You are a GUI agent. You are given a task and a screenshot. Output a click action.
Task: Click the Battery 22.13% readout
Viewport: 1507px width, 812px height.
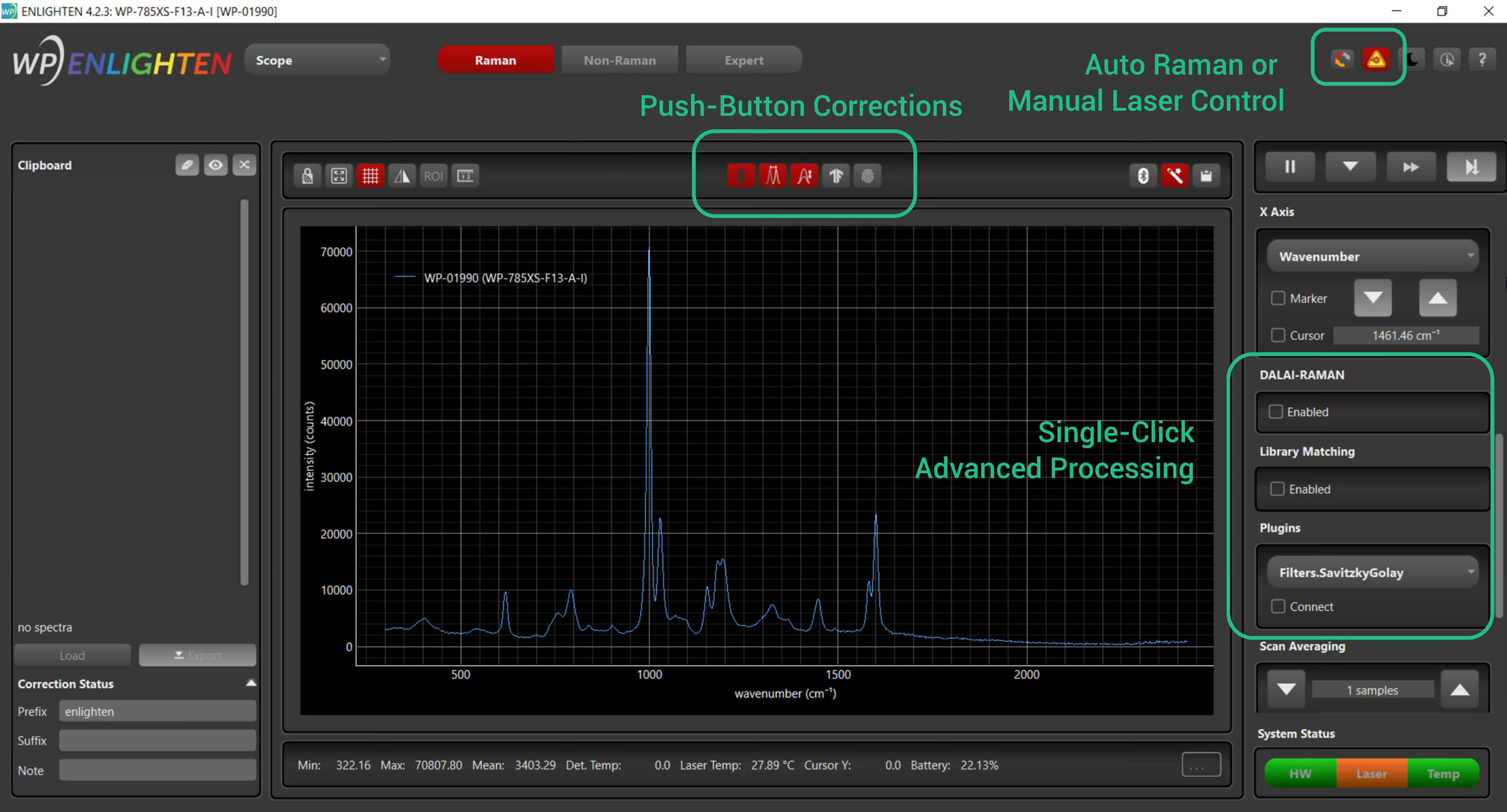[954, 765]
